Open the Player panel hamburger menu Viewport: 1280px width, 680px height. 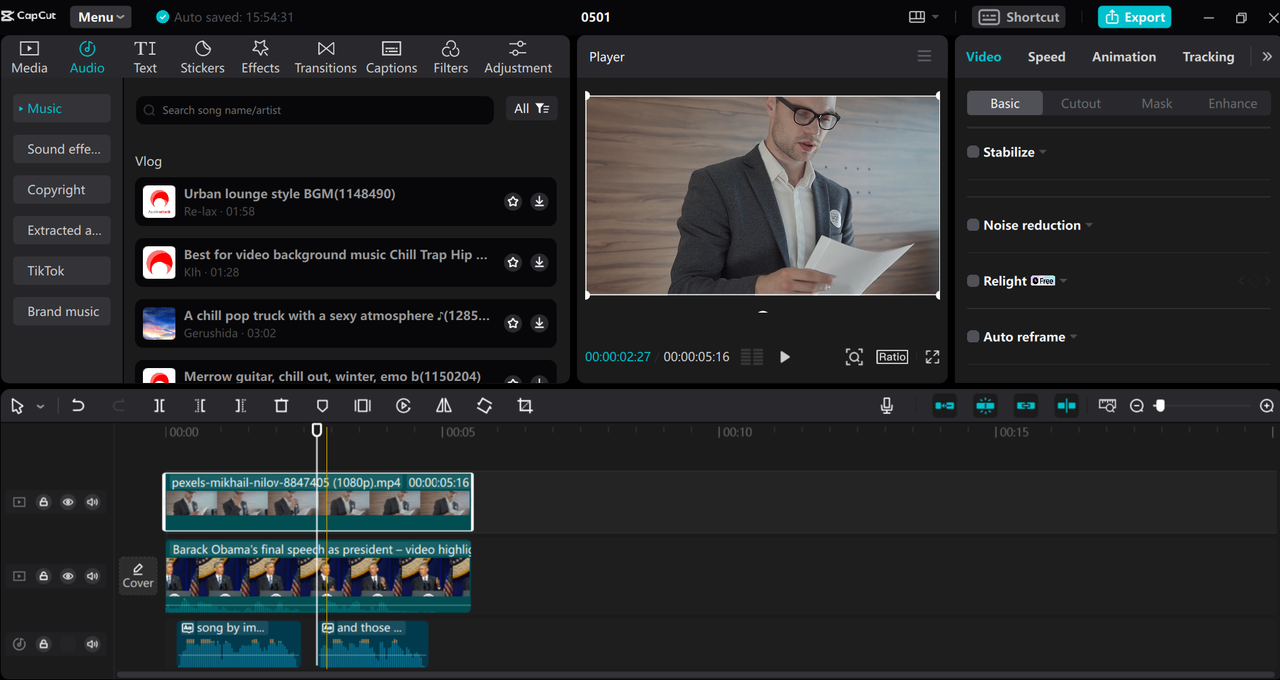point(924,56)
